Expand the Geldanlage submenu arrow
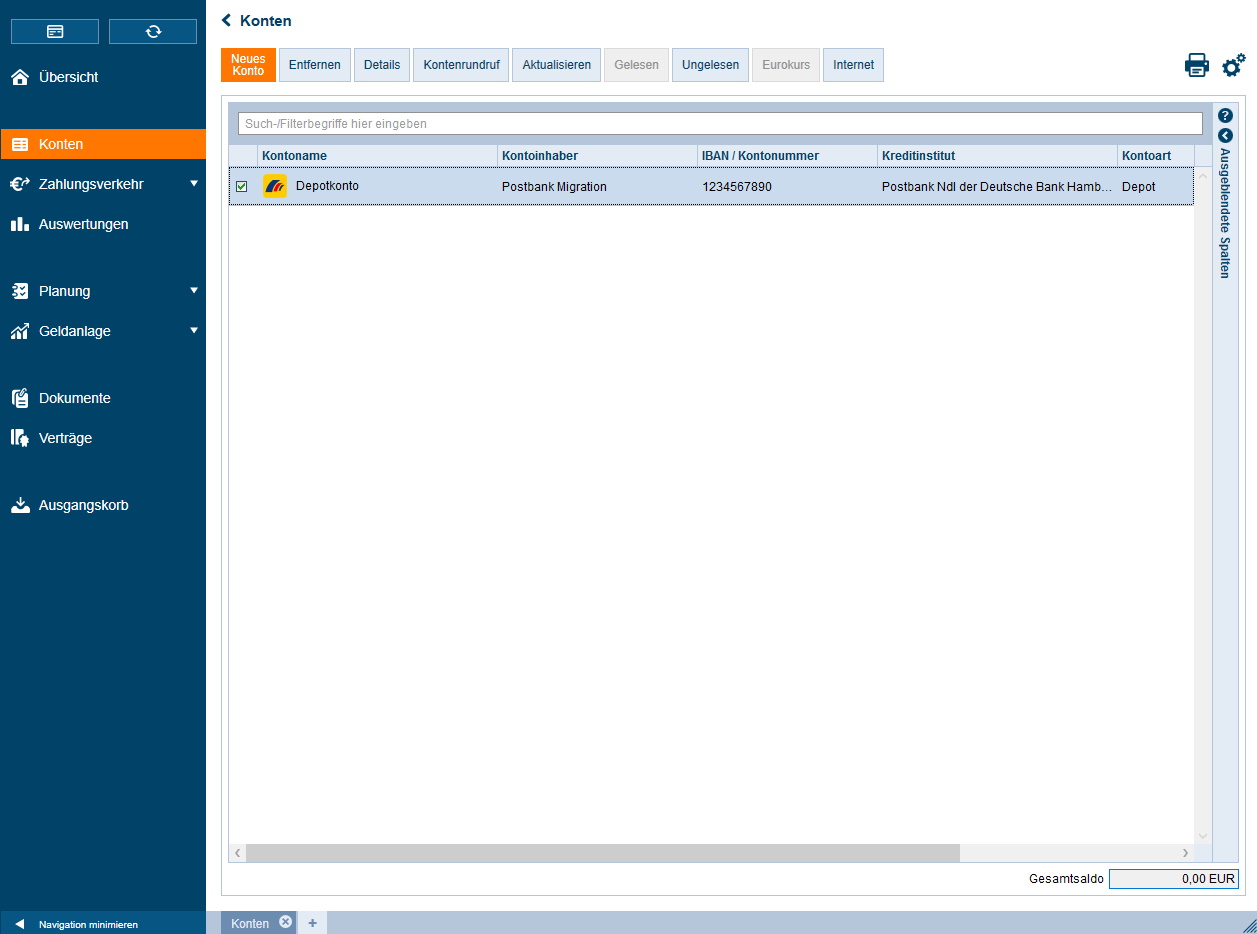This screenshot has width=1257, height=934. (194, 331)
